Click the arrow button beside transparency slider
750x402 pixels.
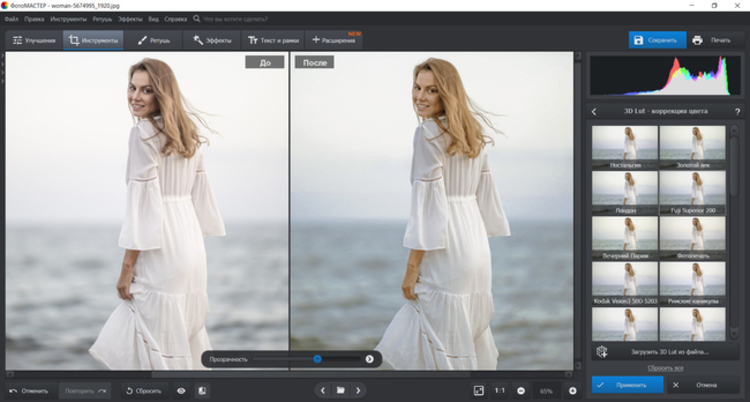click(369, 358)
